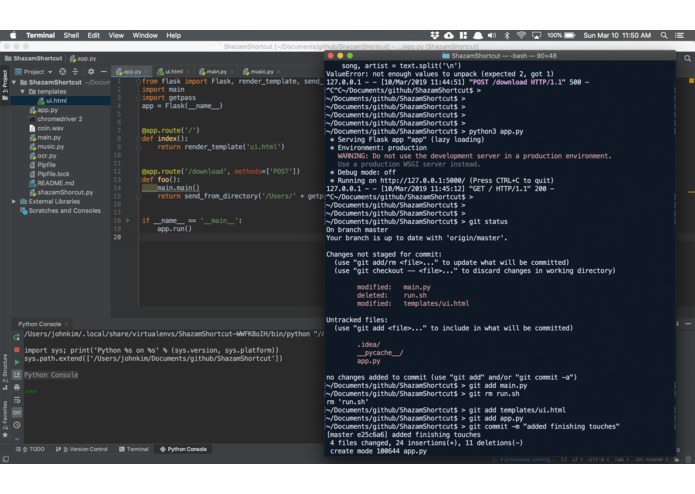Close the Python Console tab

click(x=66, y=324)
